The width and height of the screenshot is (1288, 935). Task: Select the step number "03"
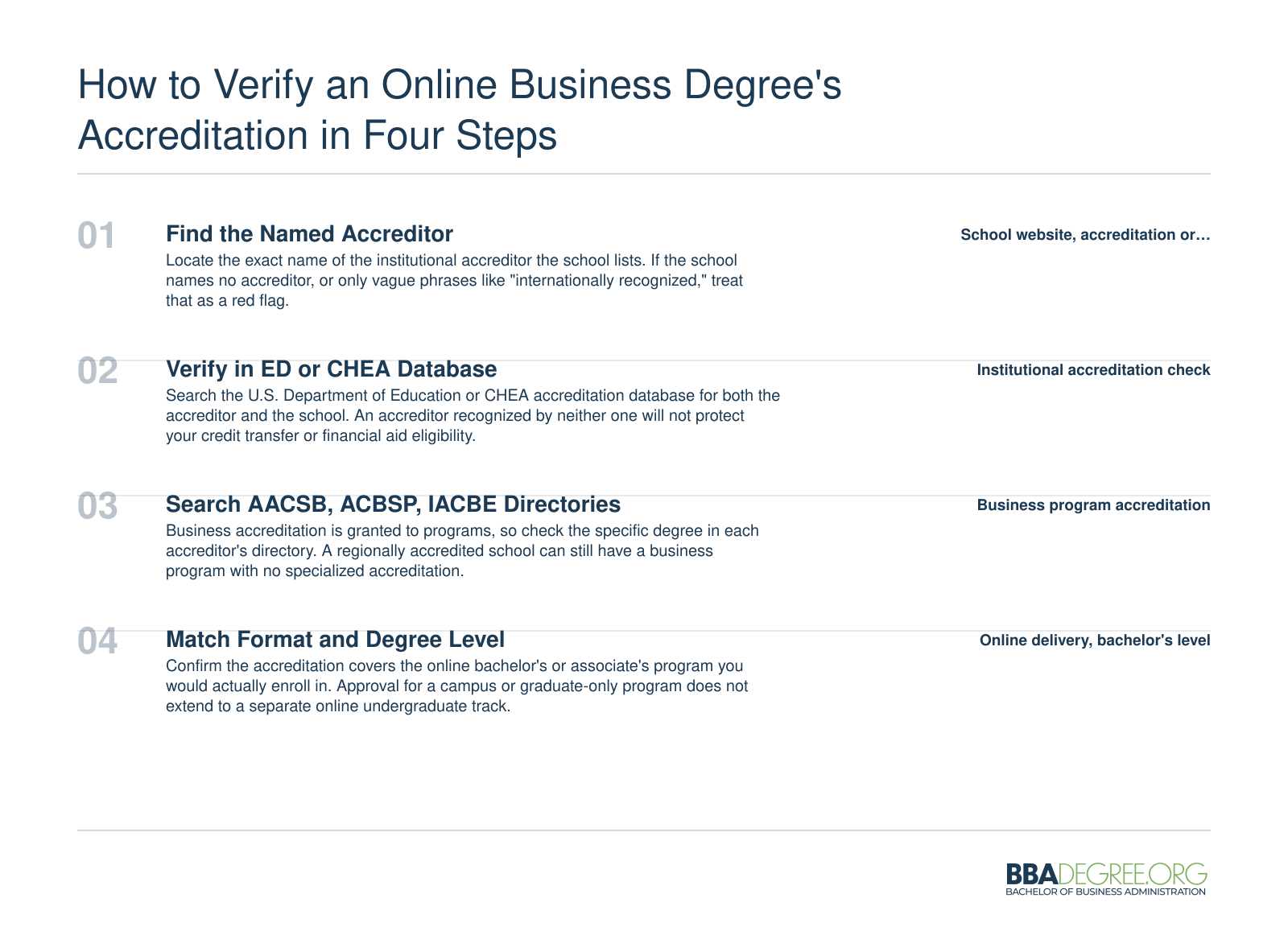click(x=97, y=506)
